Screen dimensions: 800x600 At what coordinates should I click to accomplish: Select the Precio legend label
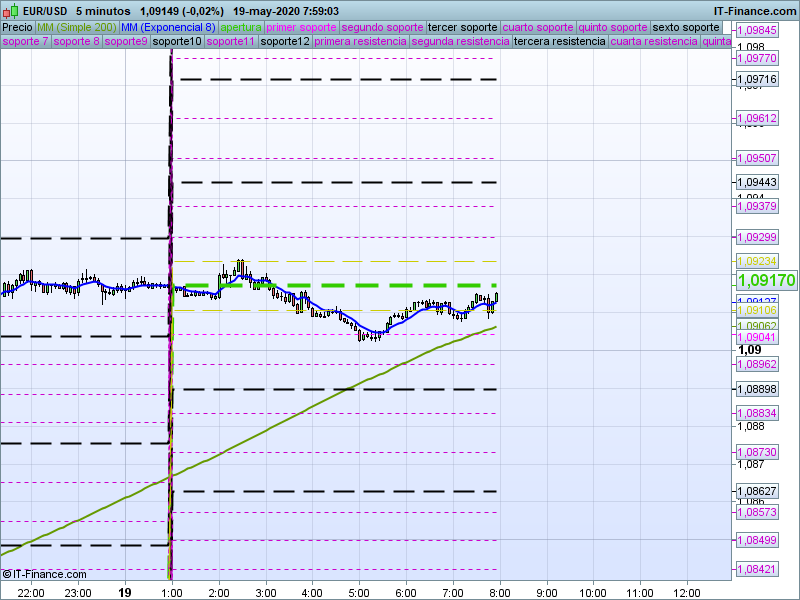[x=17, y=27]
